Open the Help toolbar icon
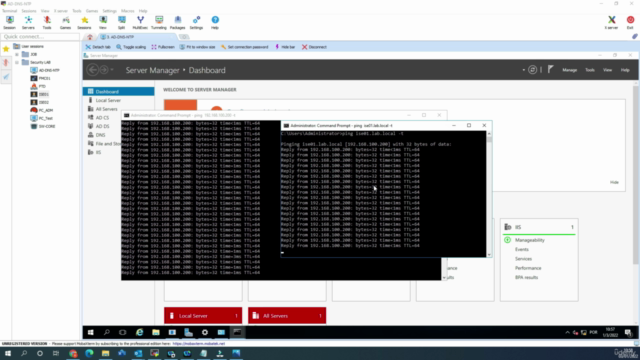The height and width of the screenshot is (360, 640). click(x=215, y=22)
